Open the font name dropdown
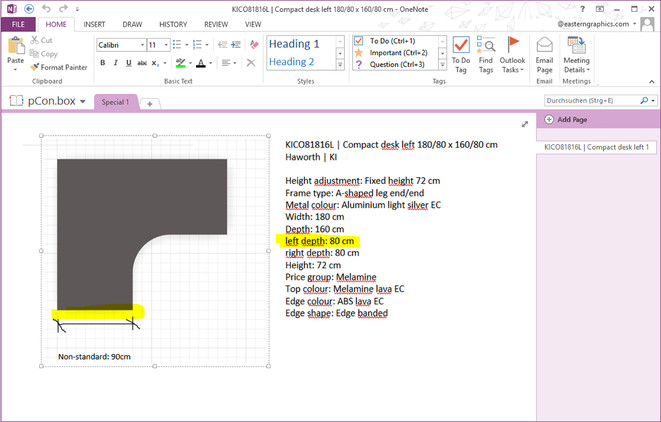This screenshot has width=661, height=422. coord(142,45)
